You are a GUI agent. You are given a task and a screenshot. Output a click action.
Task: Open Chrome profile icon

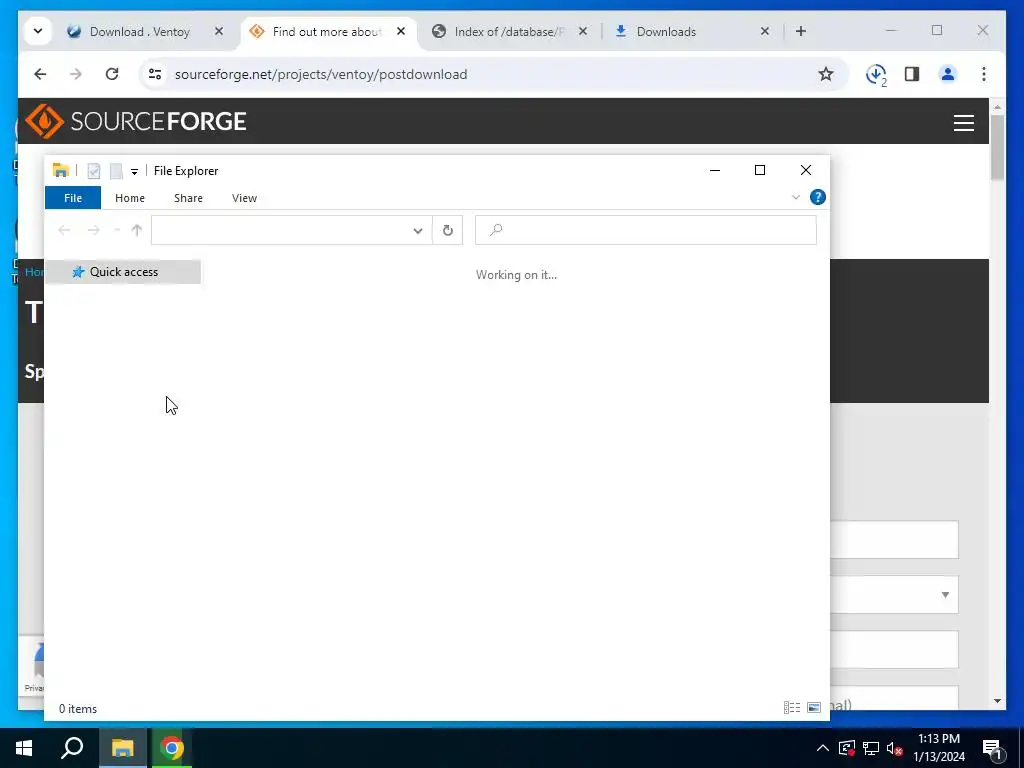coord(948,74)
